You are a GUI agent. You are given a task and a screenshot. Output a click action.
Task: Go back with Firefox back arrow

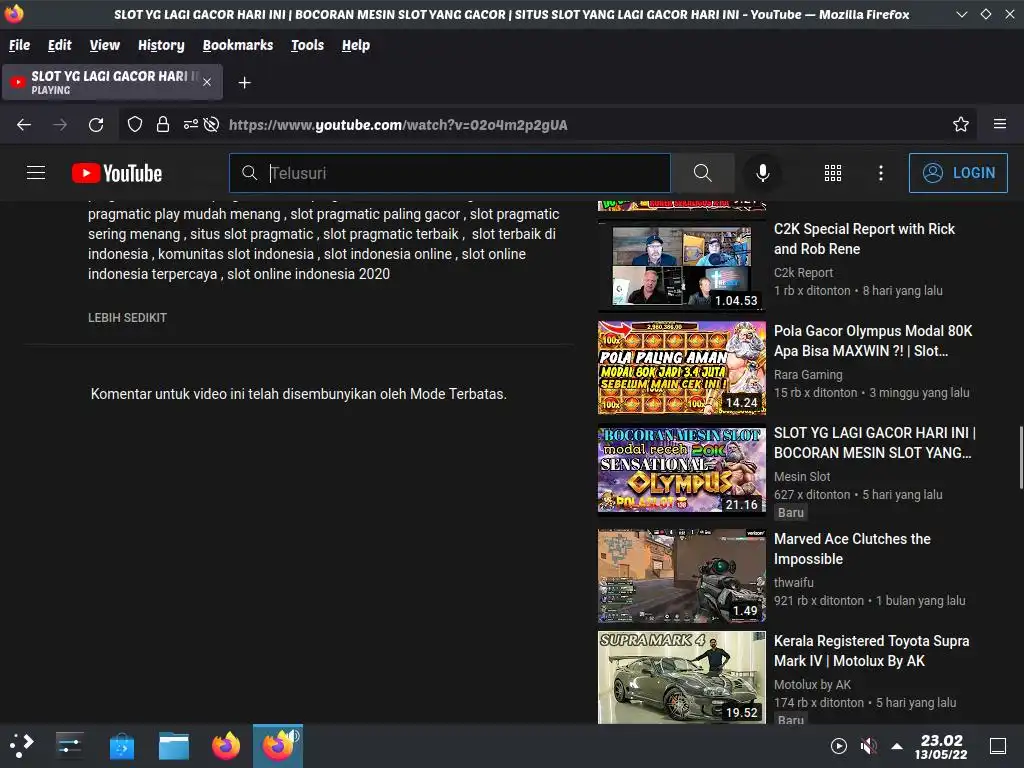pos(24,125)
